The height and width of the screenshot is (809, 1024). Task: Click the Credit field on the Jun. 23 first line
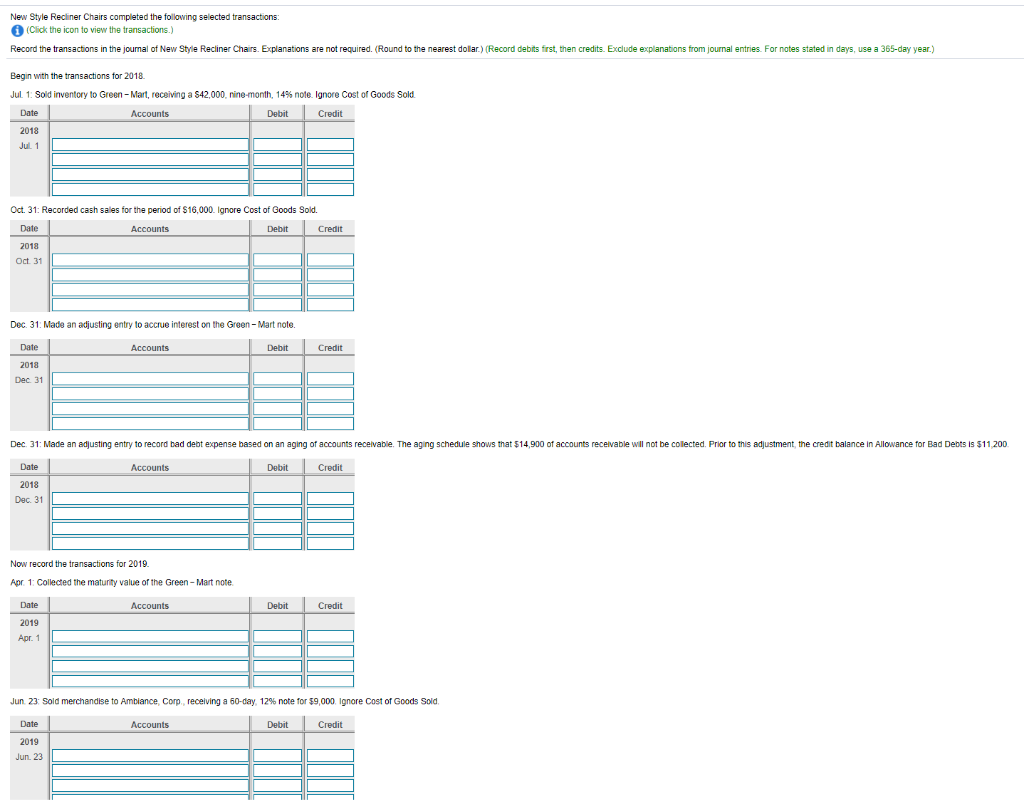click(331, 755)
